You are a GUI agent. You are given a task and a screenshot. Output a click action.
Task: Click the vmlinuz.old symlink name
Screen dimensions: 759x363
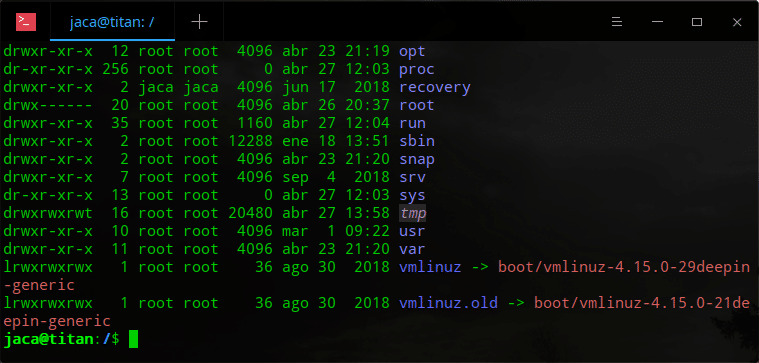click(448, 303)
